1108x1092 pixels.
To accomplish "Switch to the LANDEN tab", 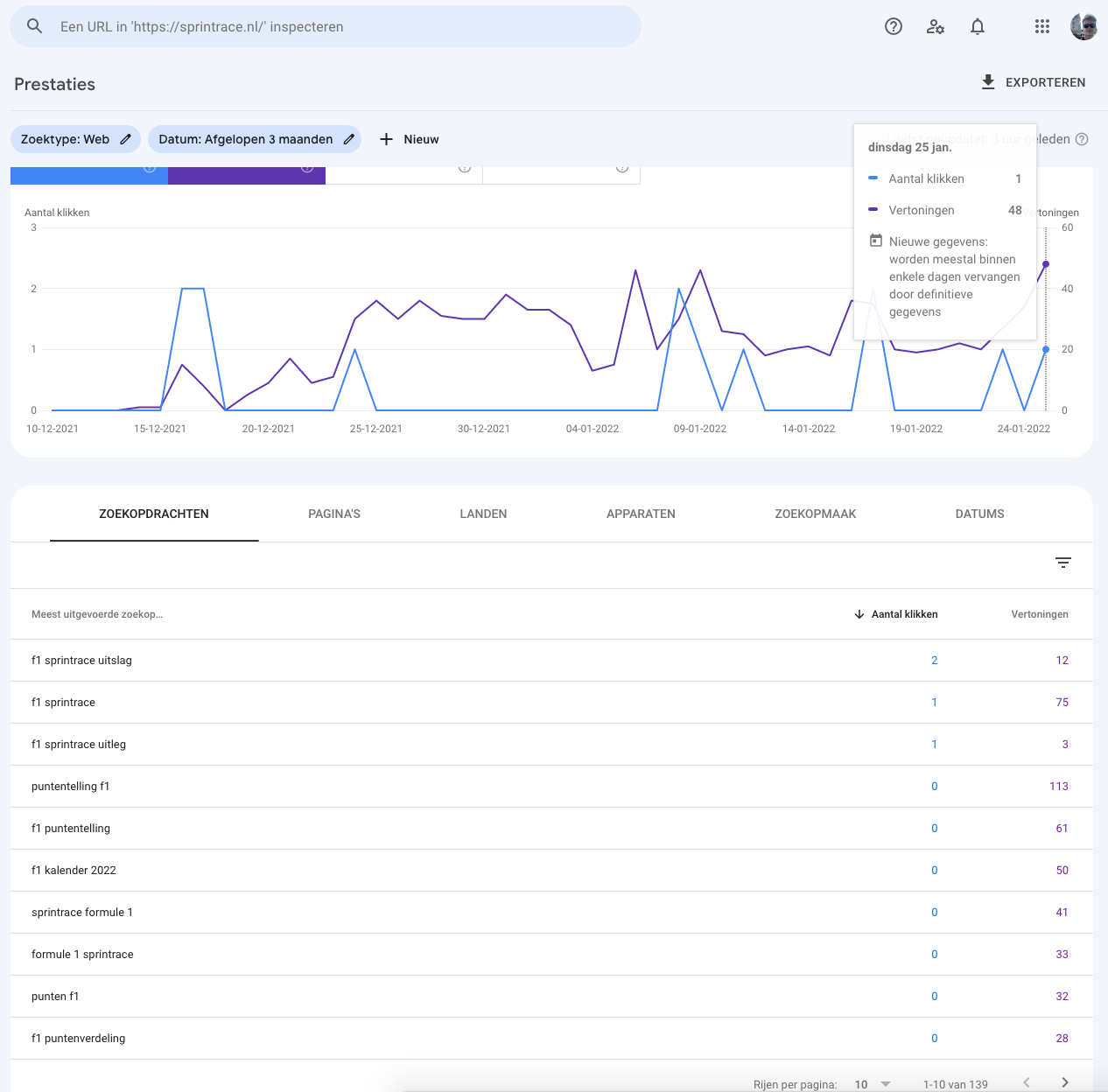I will coord(483,514).
